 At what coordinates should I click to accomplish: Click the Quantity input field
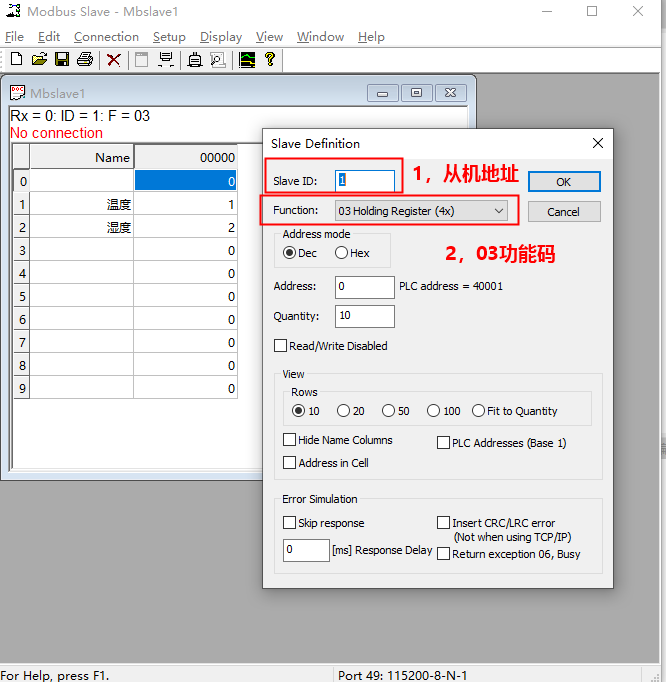[x=365, y=316]
